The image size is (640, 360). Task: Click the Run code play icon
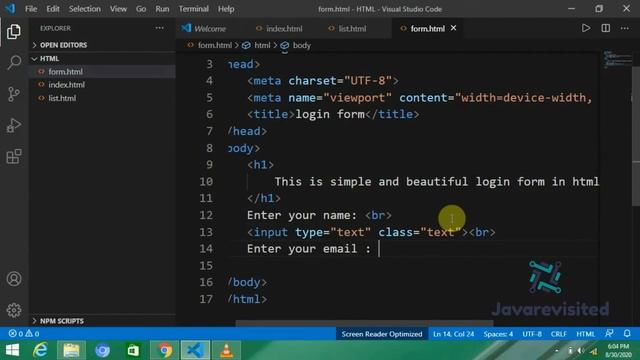(x=586, y=28)
